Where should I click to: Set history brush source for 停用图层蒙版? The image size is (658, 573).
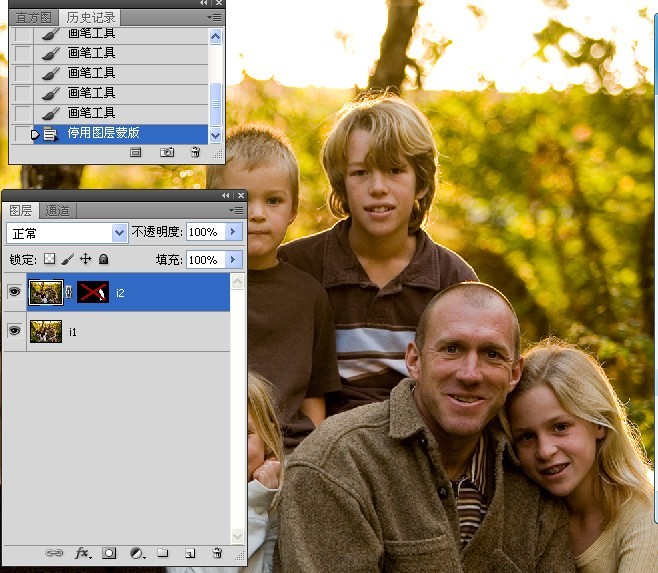click(x=22, y=134)
